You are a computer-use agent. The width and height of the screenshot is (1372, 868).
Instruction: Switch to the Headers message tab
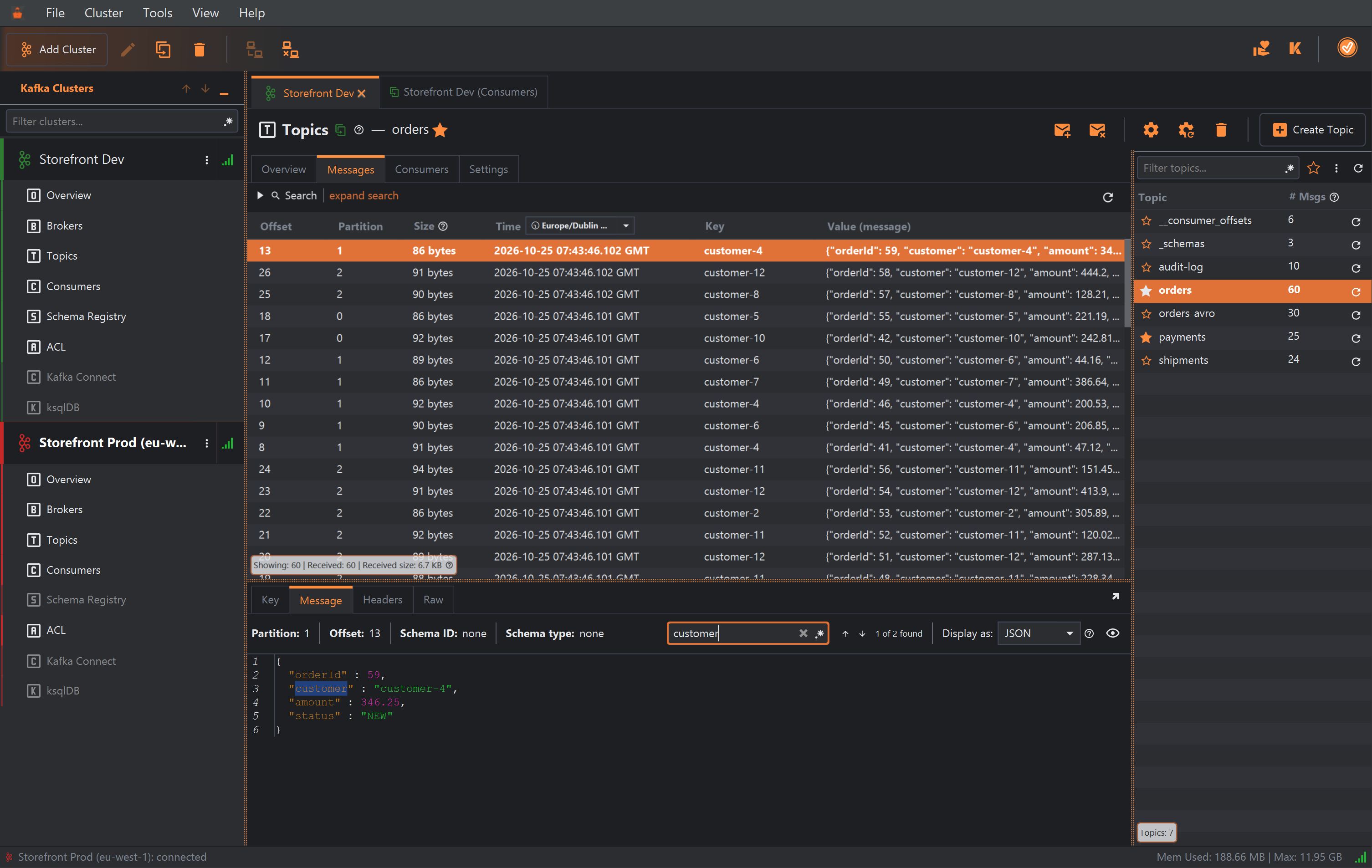(x=382, y=600)
